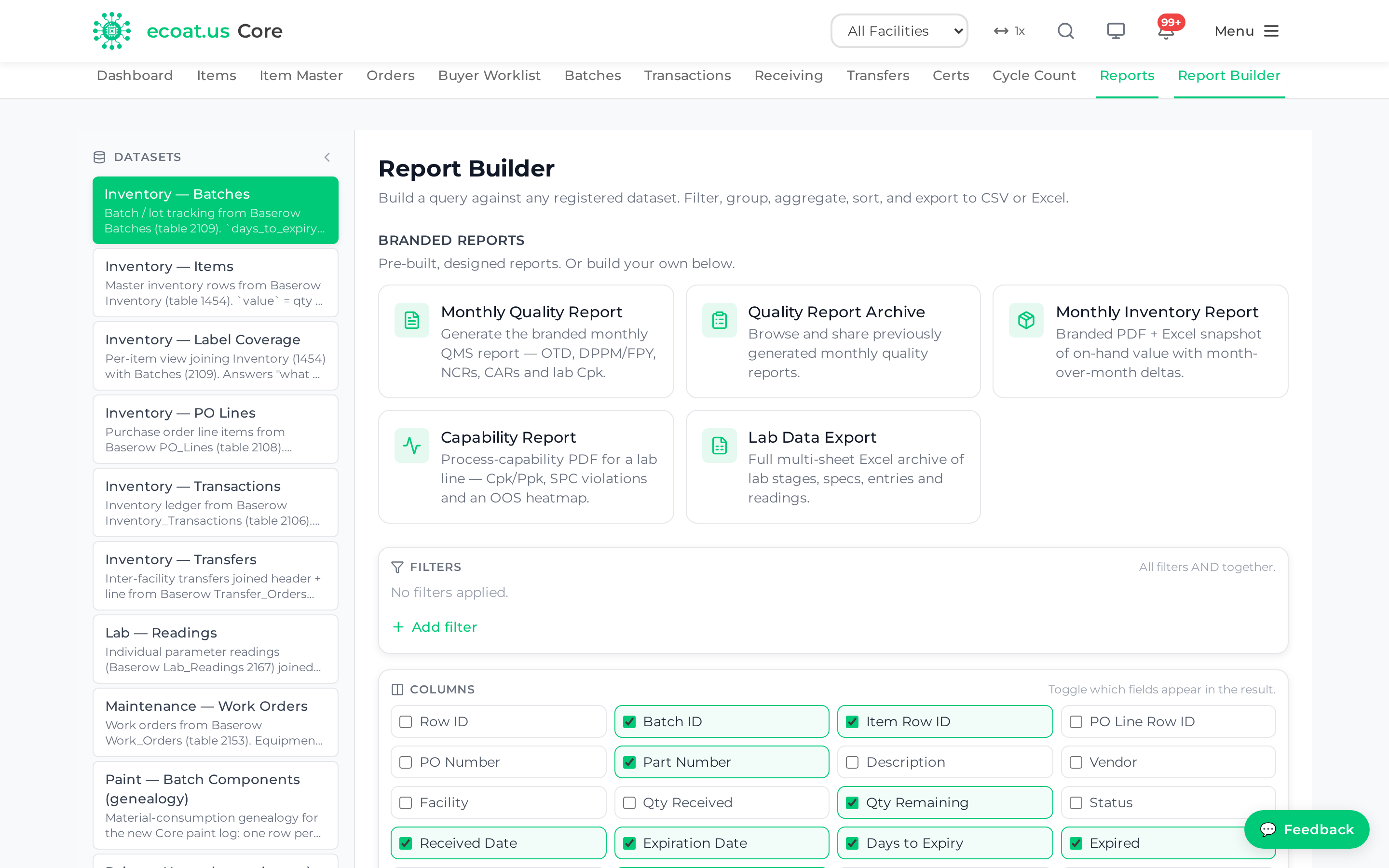Click the plus icon beside Add filter

(398, 627)
